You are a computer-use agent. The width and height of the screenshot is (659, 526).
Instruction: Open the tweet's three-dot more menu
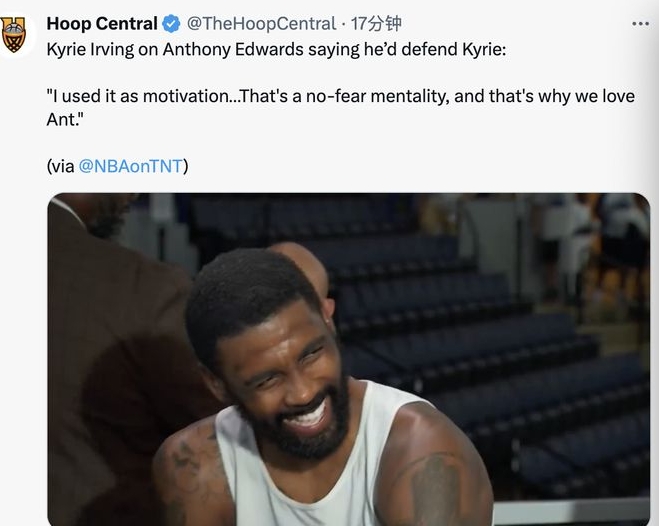click(638, 23)
